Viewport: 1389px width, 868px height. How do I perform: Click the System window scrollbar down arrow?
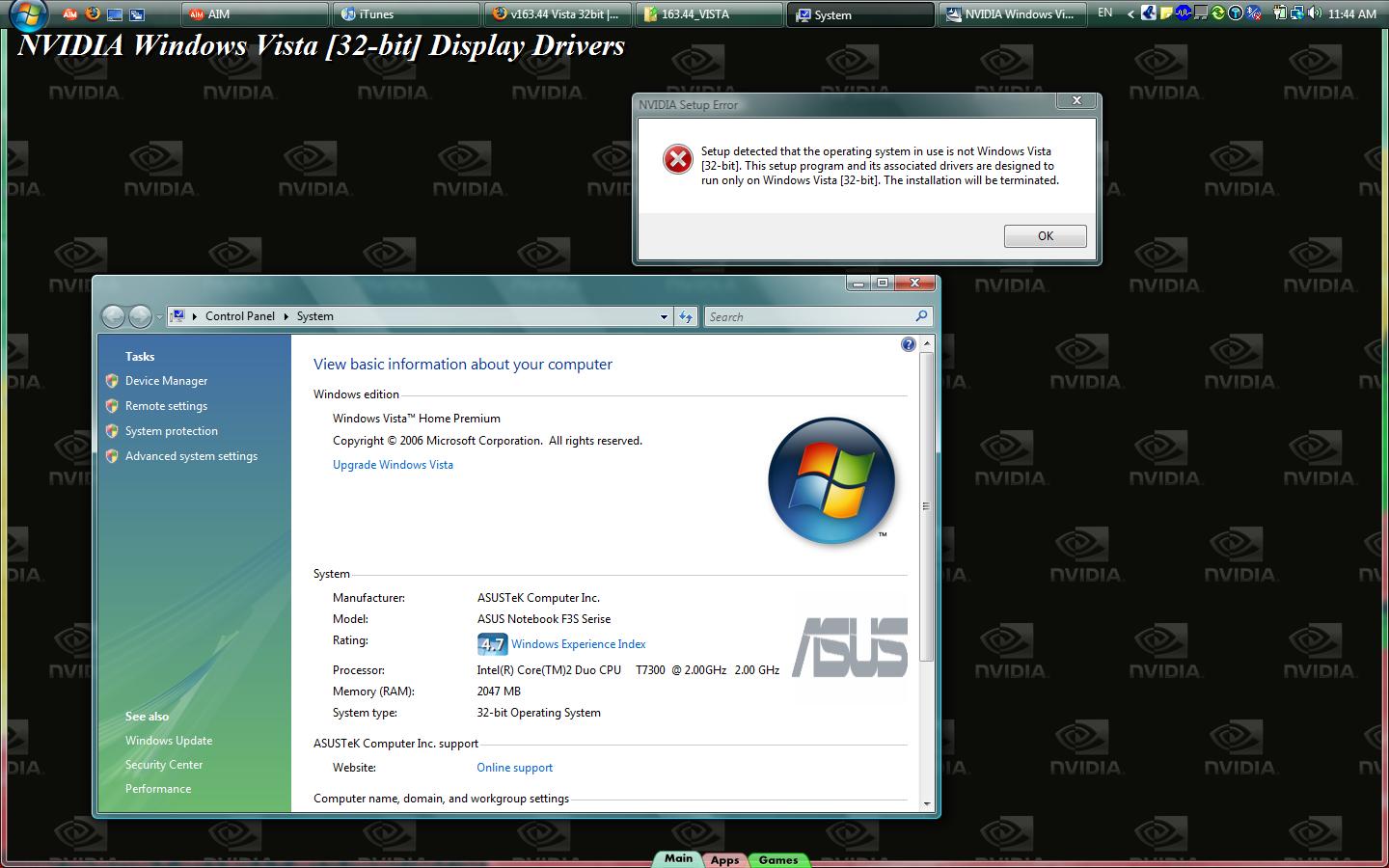click(927, 803)
